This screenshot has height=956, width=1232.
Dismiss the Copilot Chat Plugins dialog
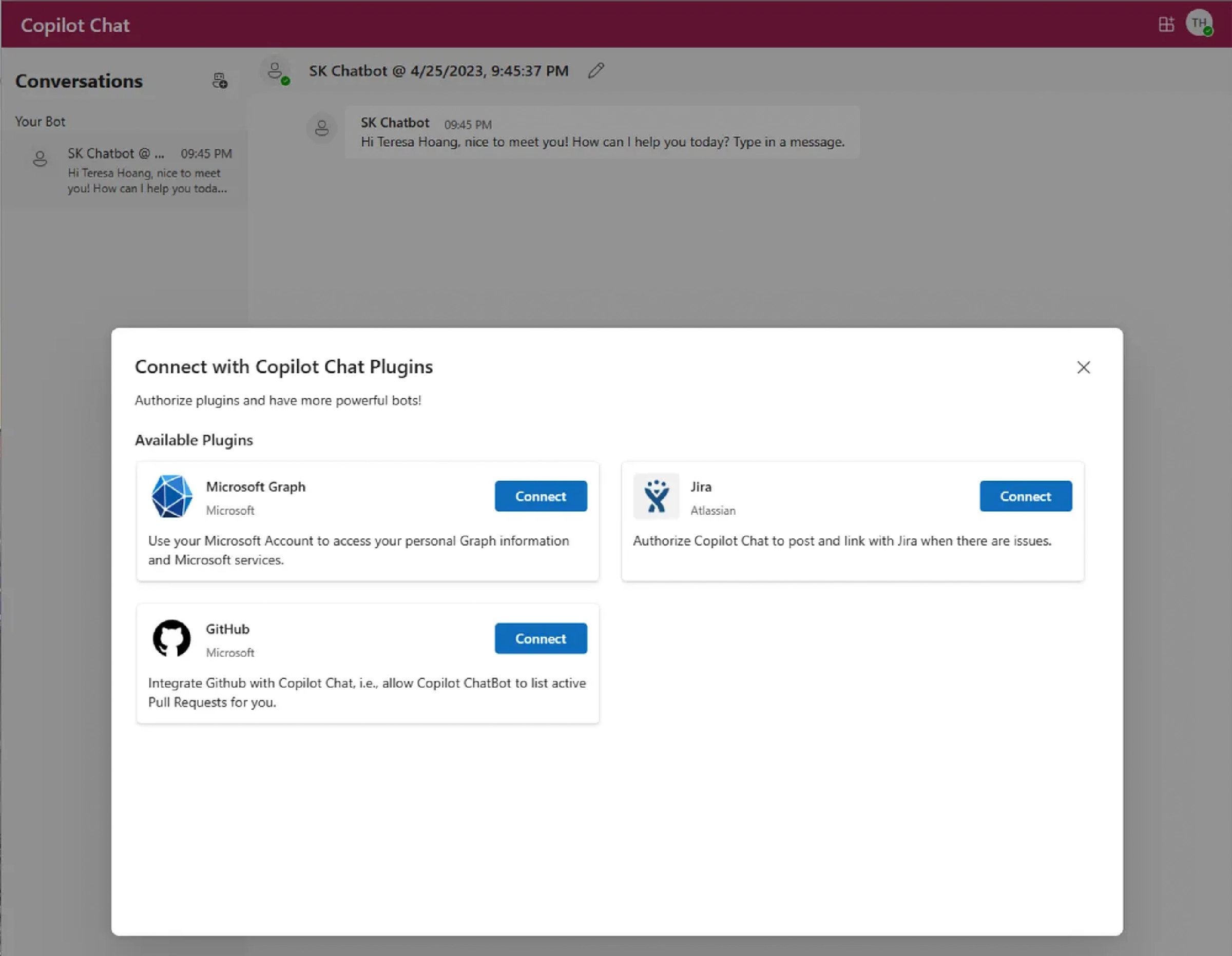[1083, 367]
